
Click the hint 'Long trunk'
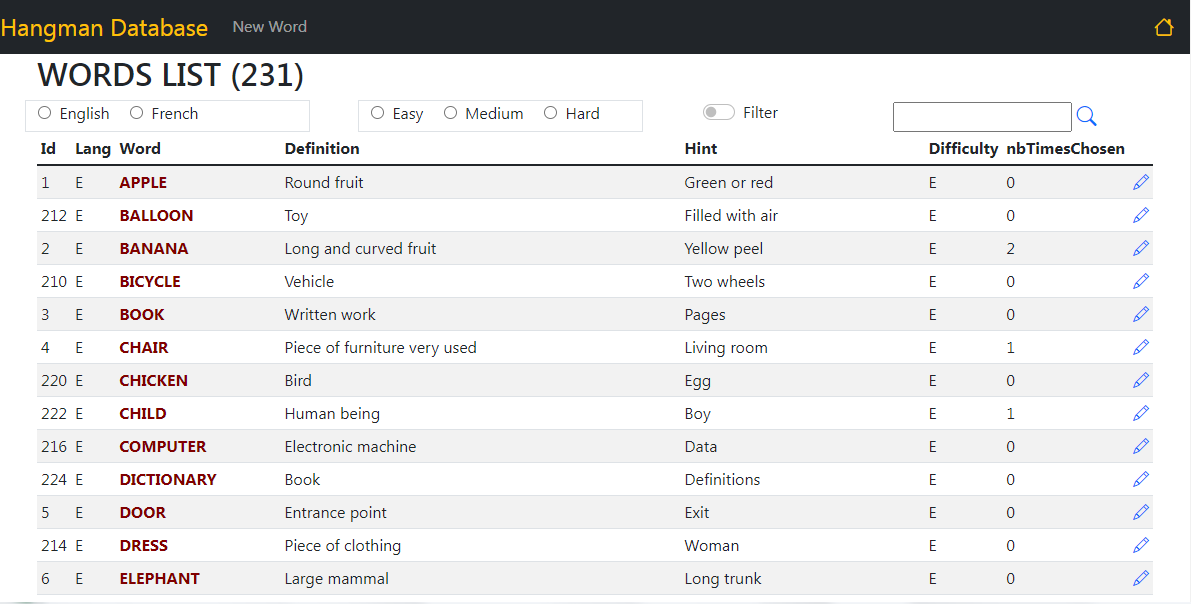point(723,579)
